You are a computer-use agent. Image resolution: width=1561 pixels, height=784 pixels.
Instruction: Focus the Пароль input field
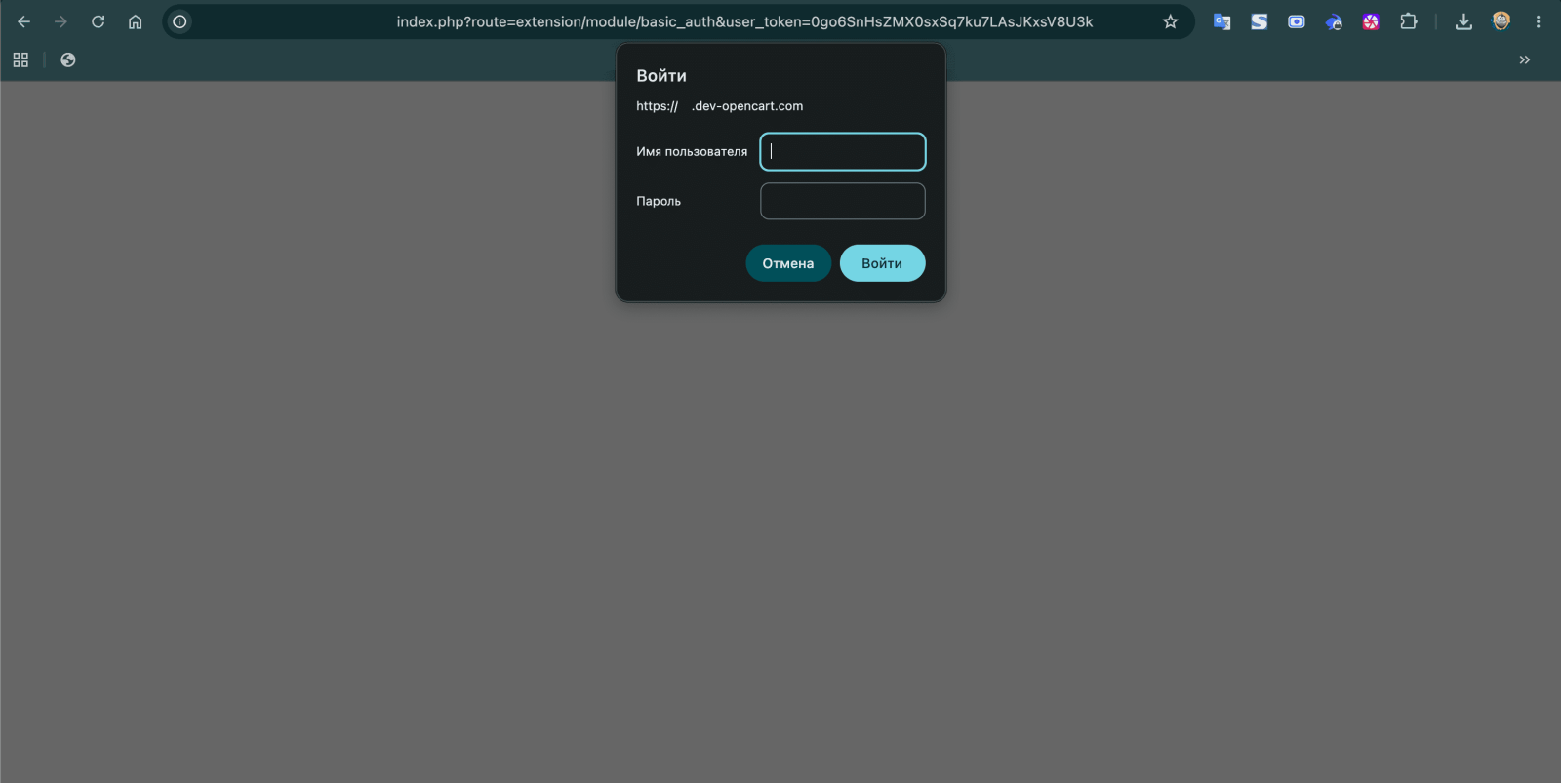tap(843, 201)
